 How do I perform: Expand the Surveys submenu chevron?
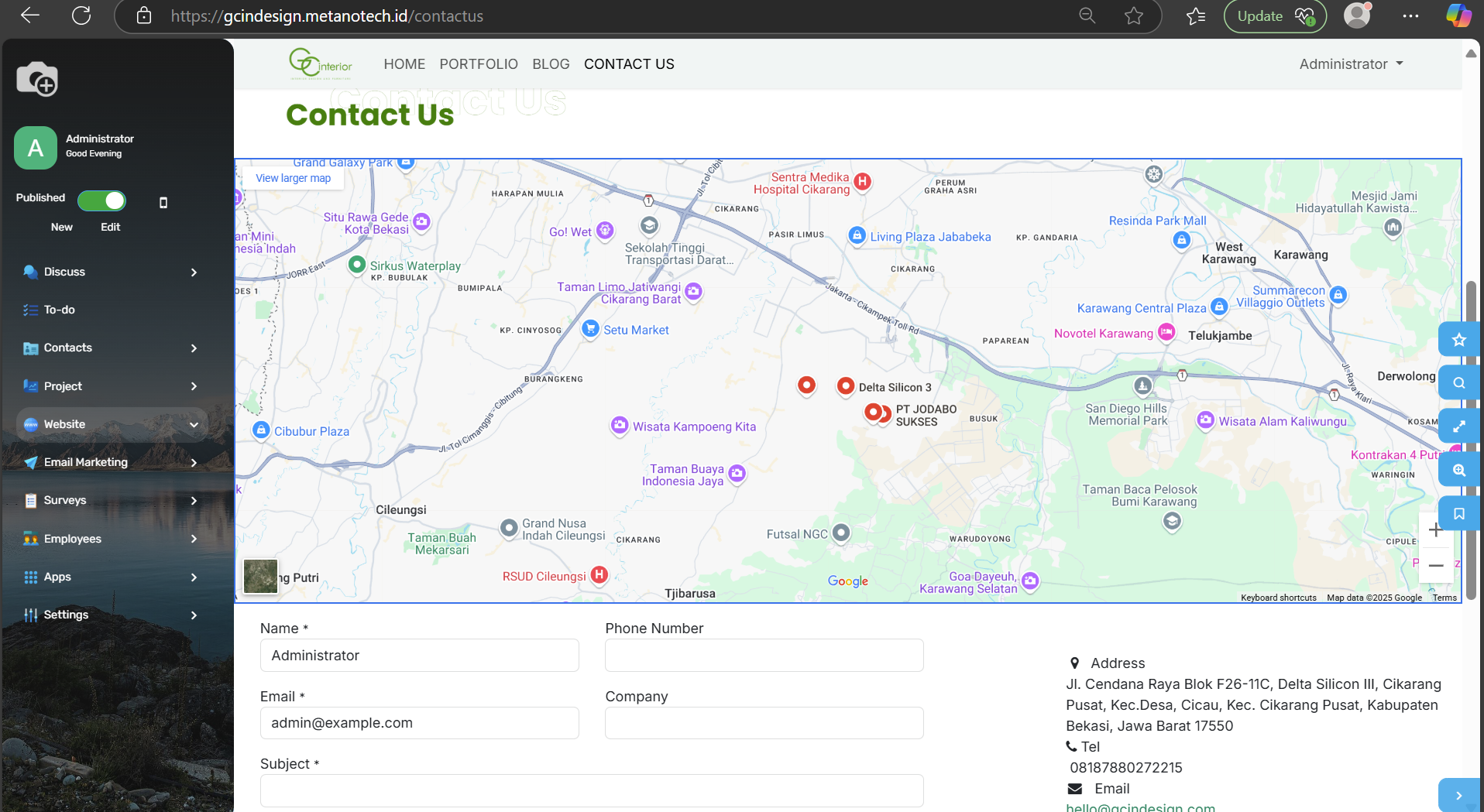point(194,501)
